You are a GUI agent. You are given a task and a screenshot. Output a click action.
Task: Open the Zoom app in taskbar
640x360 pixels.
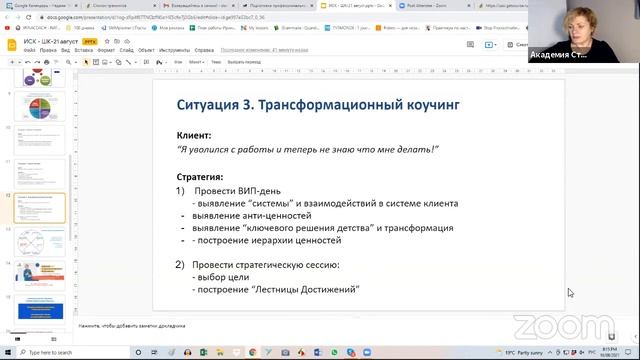tap(367, 352)
